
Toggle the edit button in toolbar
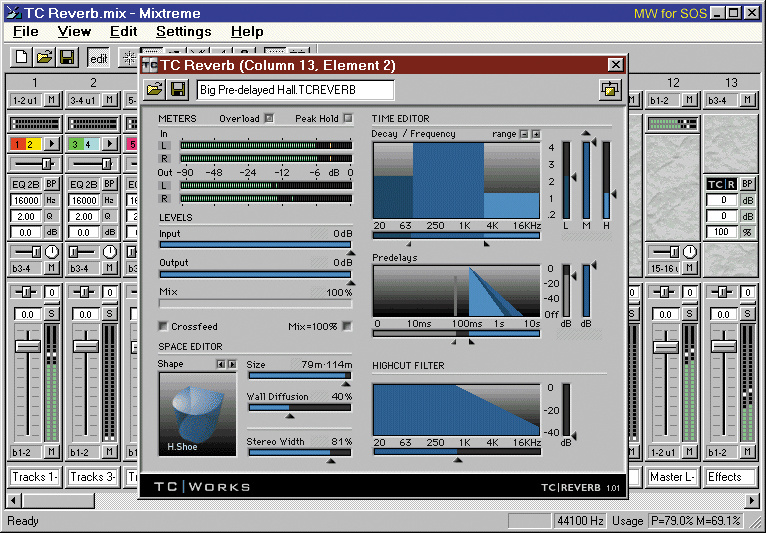(x=98, y=58)
